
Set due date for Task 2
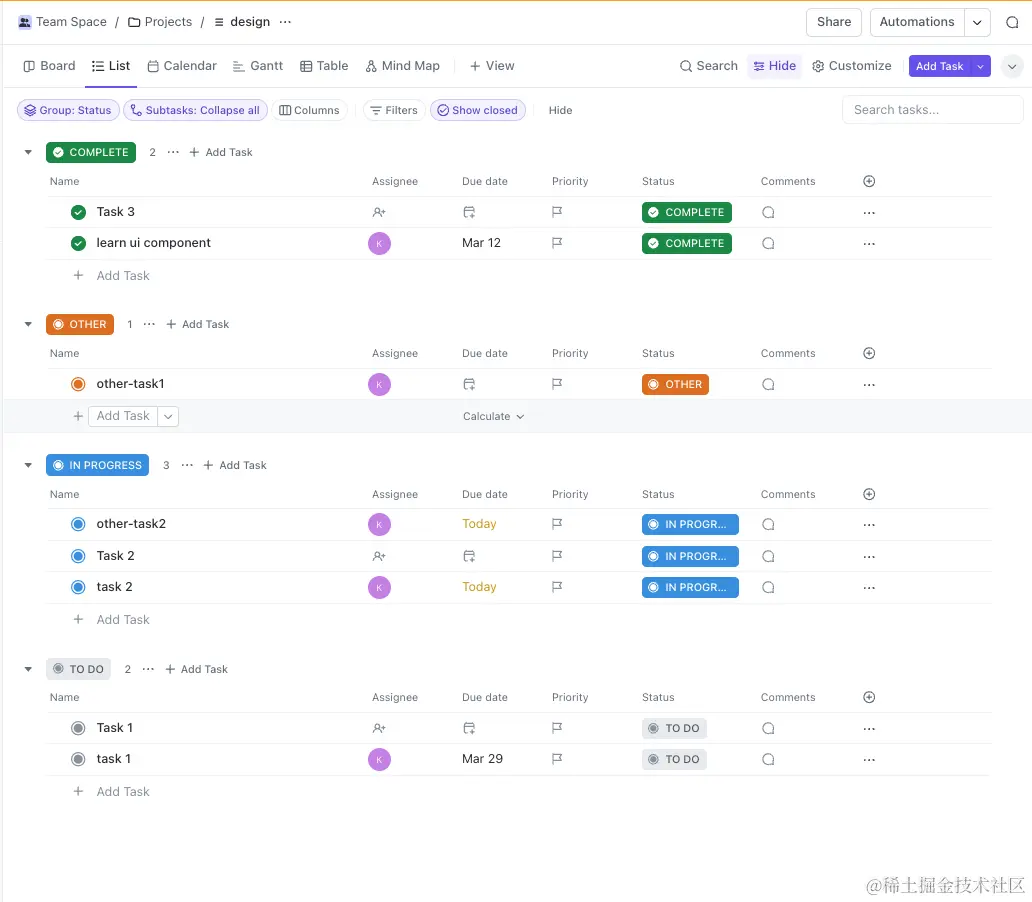(x=469, y=556)
